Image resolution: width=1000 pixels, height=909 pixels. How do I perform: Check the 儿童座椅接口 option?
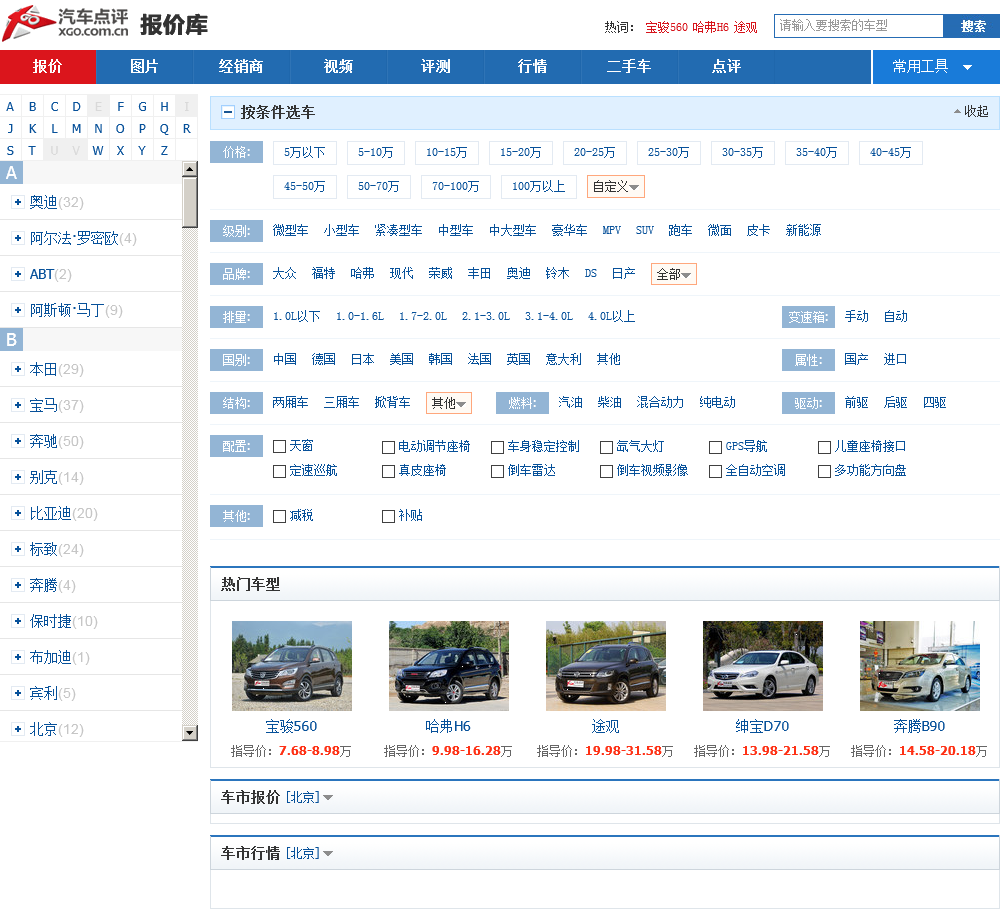pos(824,447)
